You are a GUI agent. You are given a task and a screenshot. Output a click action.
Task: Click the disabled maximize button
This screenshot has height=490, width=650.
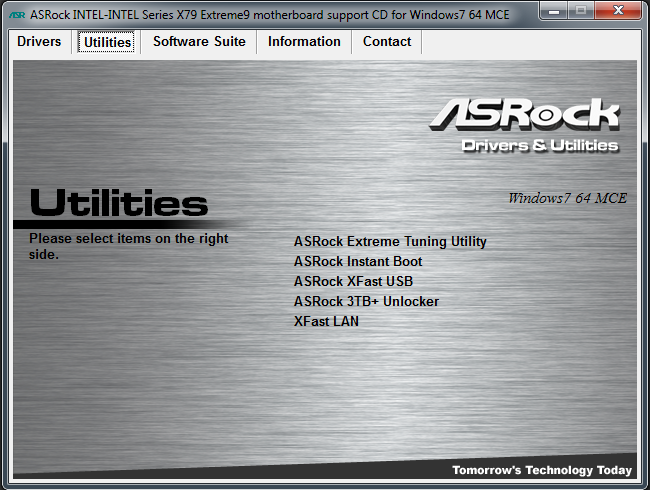(x=581, y=11)
